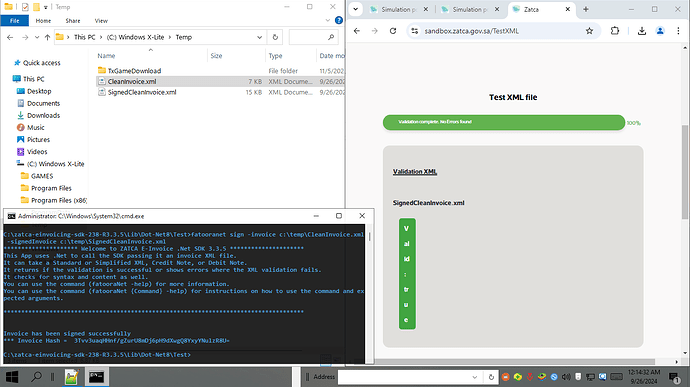Refresh the Temp folder in Explorer
The image size is (690, 387).
pyautogui.click(x=275, y=37)
